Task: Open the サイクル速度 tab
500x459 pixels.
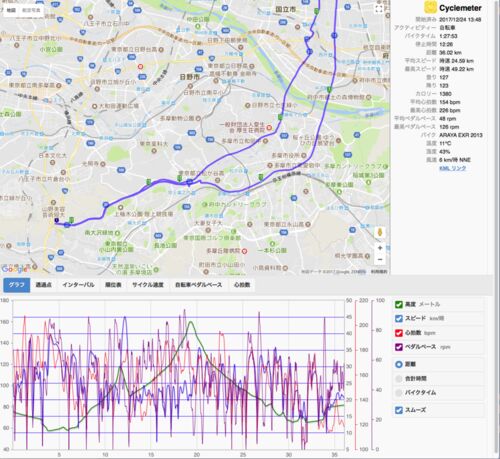Action: click(148, 285)
